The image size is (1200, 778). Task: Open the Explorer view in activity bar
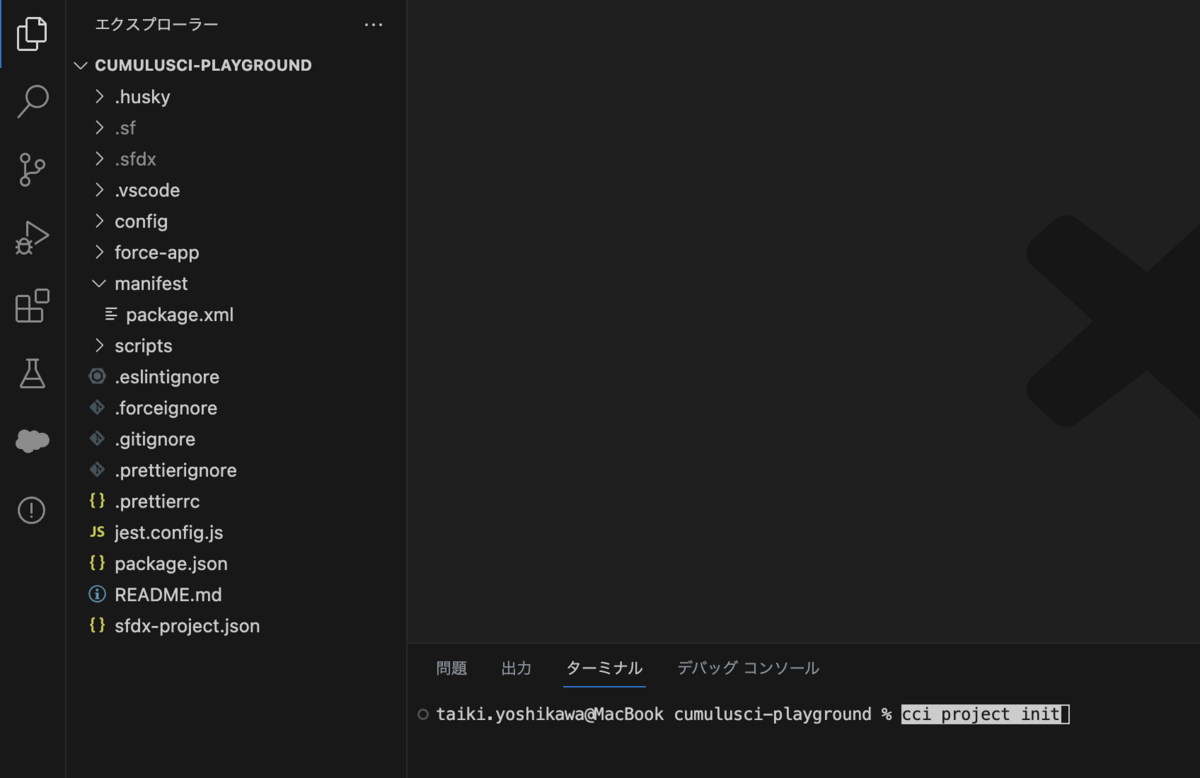point(32,33)
